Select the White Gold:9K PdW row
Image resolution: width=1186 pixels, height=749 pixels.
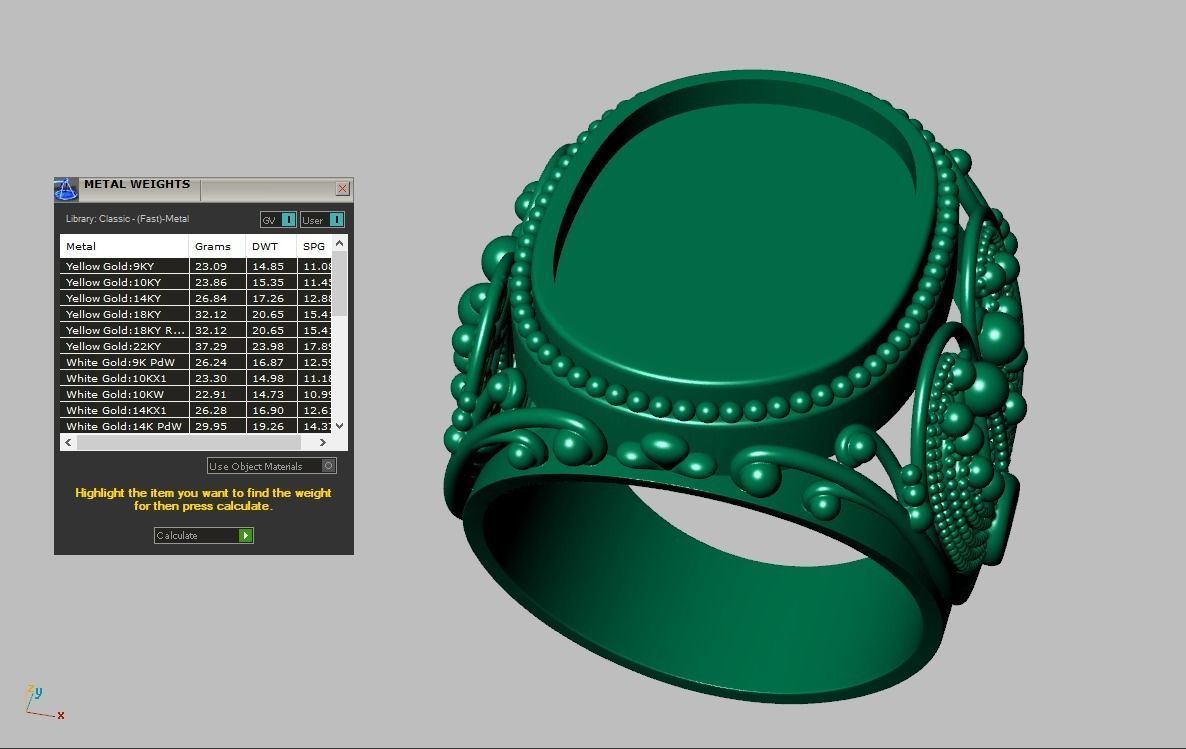tap(195, 362)
